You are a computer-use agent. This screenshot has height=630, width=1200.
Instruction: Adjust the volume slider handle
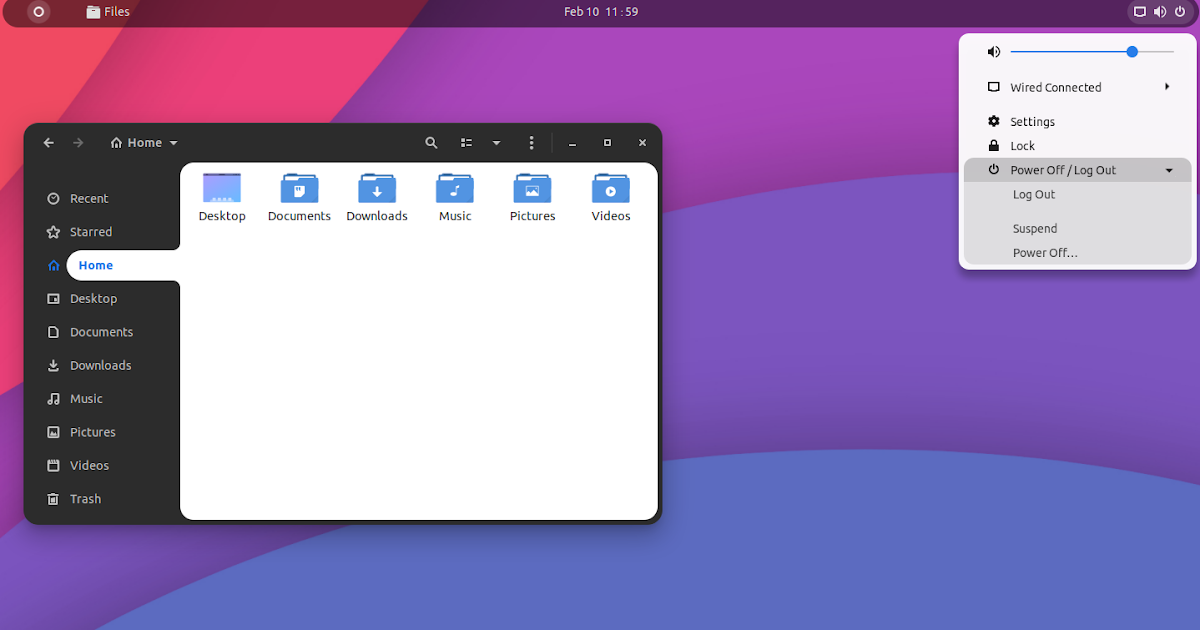pos(1132,52)
